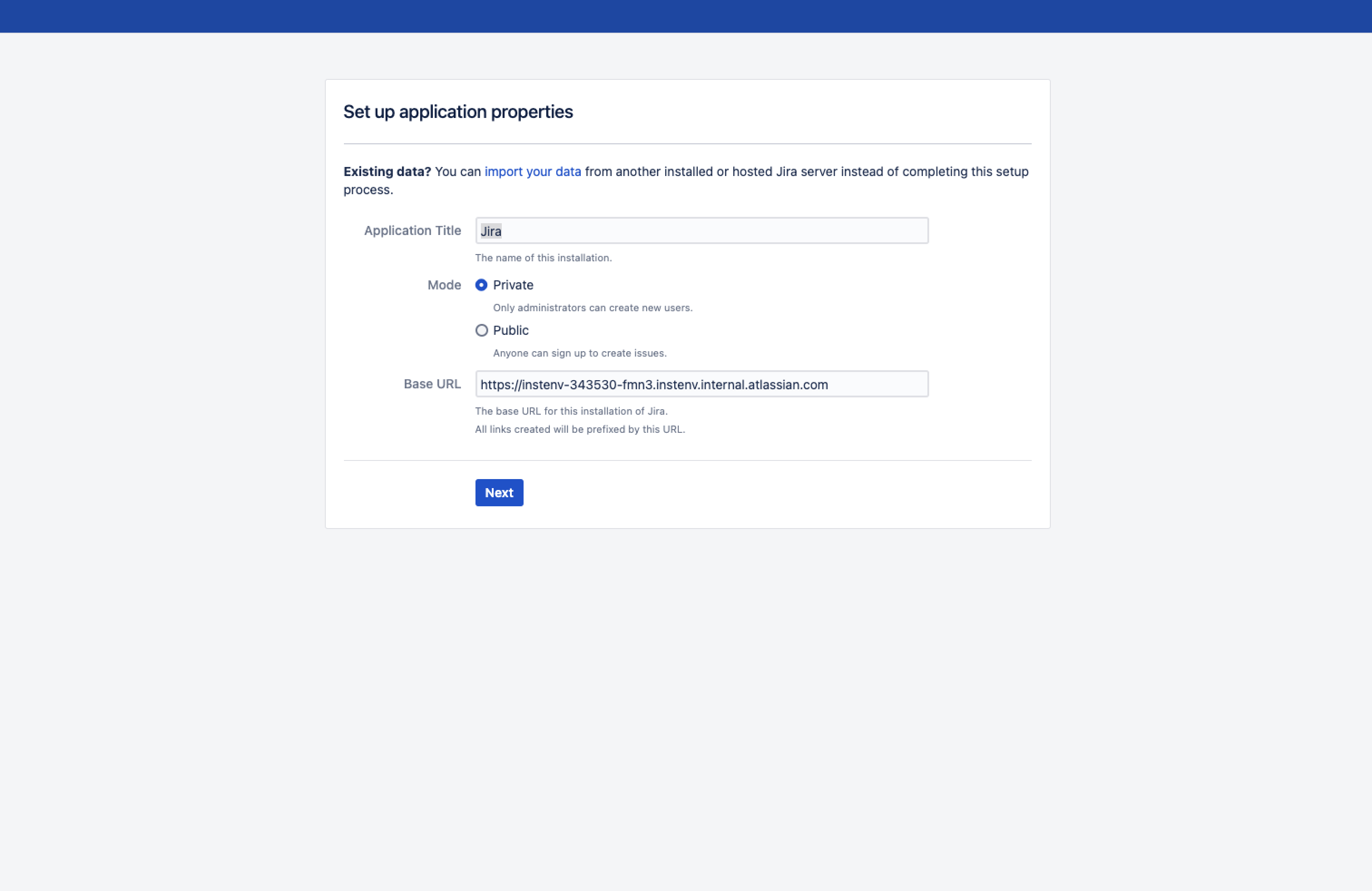Click the blue header bar at top
The image size is (1372, 891).
(x=686, y=16)
